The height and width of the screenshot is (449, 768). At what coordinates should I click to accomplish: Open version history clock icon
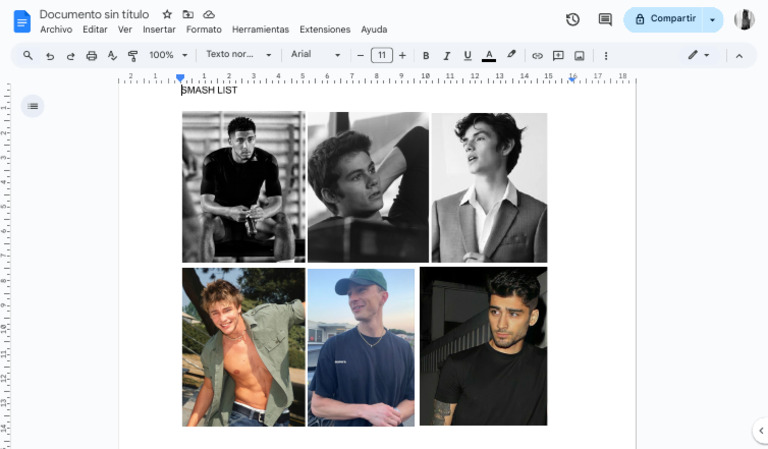(573, 20)
